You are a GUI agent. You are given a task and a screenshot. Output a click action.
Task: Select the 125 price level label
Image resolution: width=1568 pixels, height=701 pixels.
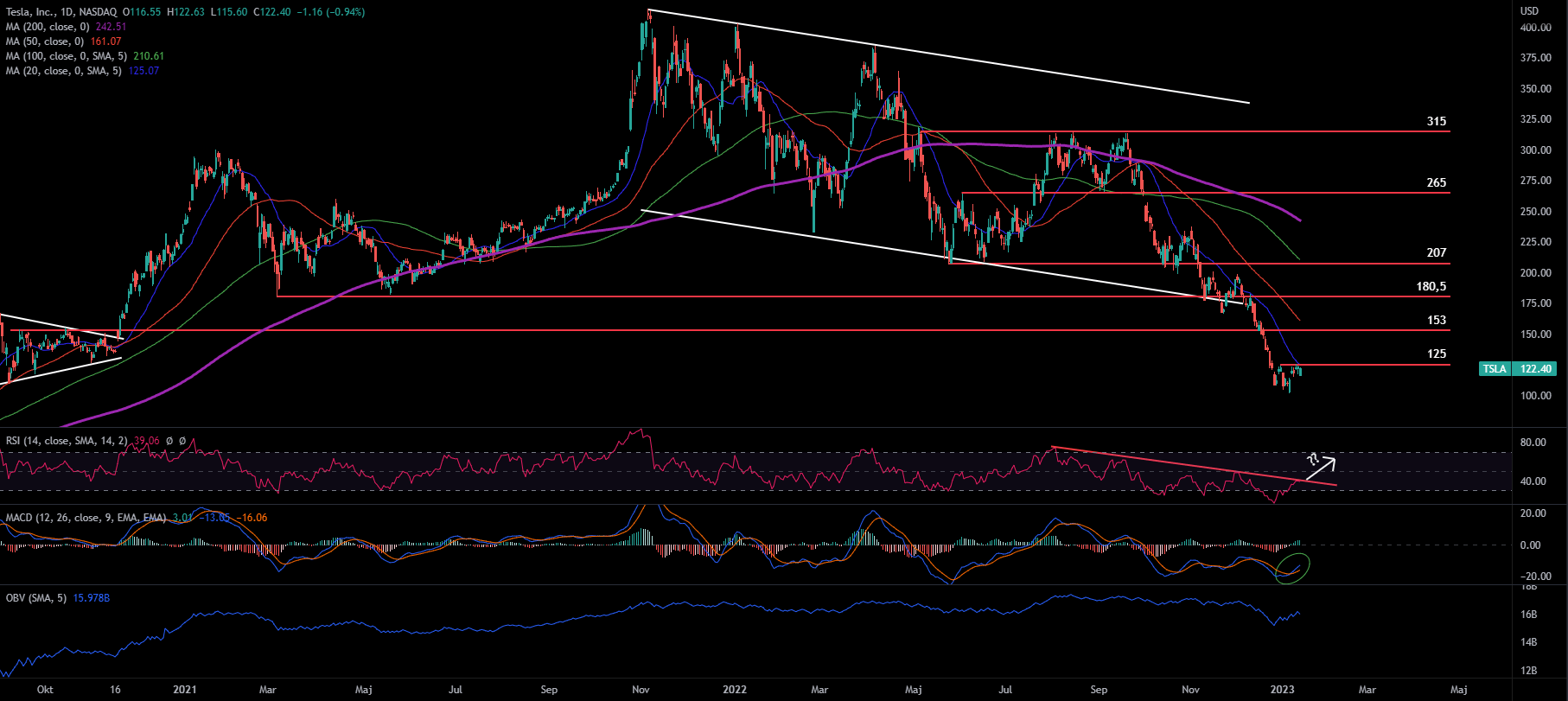(x=1436, y=354)
